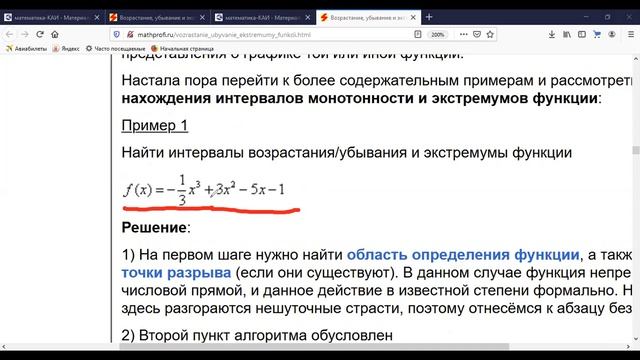This screenshot has width=640, height=360.
Task: Open page actions three-dot menu
Action: coord(463,35)
